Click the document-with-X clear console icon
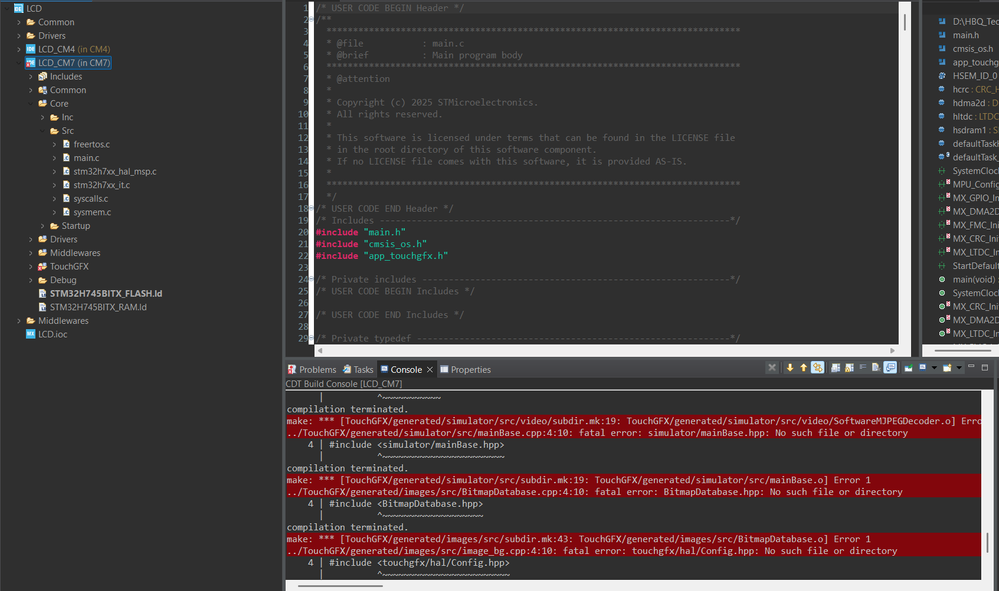This screenshot has width=999, height=591. click(x=876, y=367)
